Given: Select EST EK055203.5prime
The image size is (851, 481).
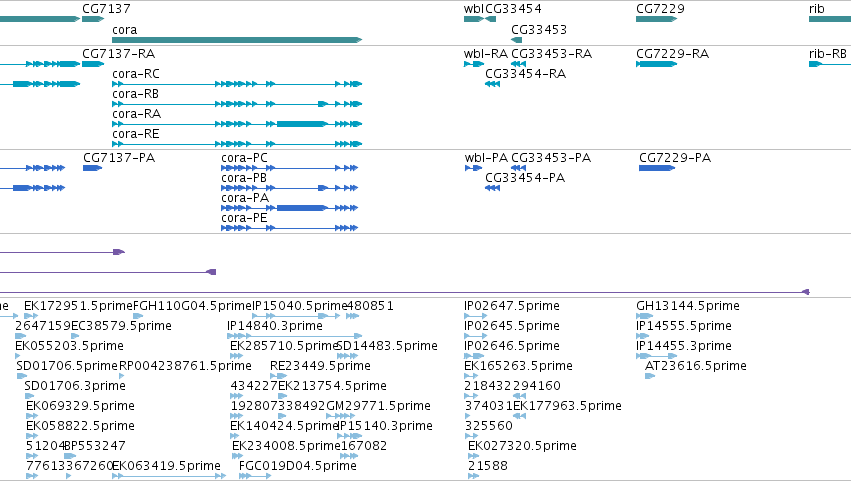Looking at the screenshot, I should point(69,346).
